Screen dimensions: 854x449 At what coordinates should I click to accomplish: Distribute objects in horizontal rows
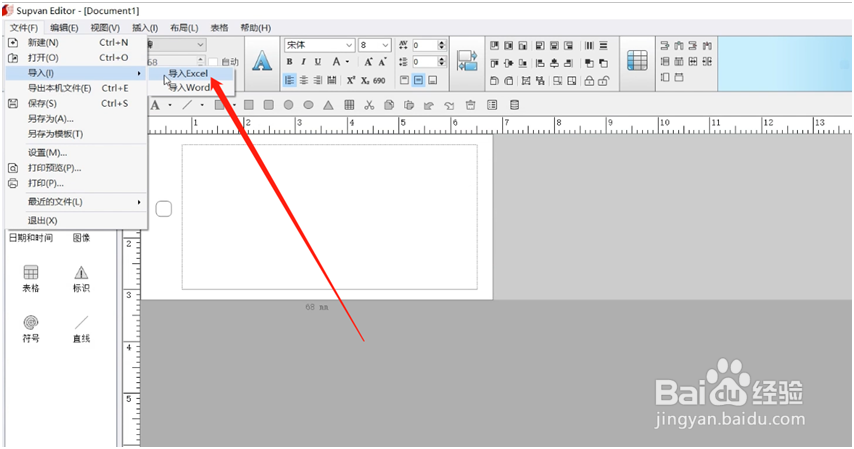[x=603, y=46]
